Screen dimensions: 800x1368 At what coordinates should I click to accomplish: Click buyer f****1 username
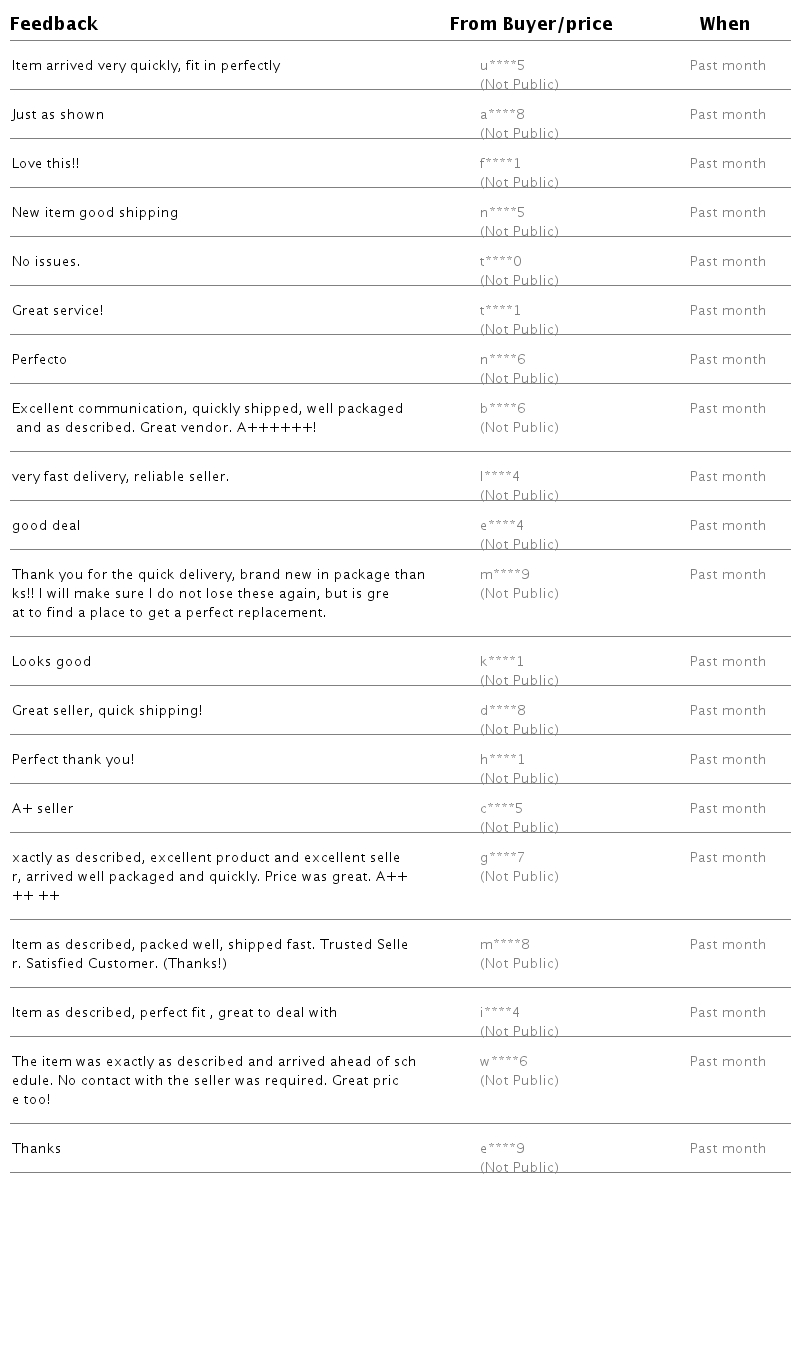500,164
